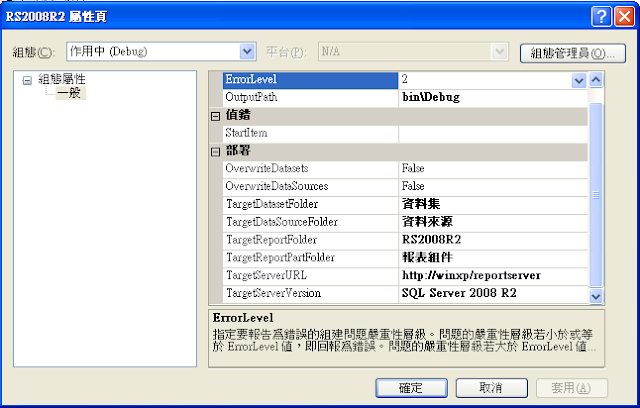Screen dimensions: 640x408
Task: Select the OutputPath property name
Action: [x=251, y=97]
